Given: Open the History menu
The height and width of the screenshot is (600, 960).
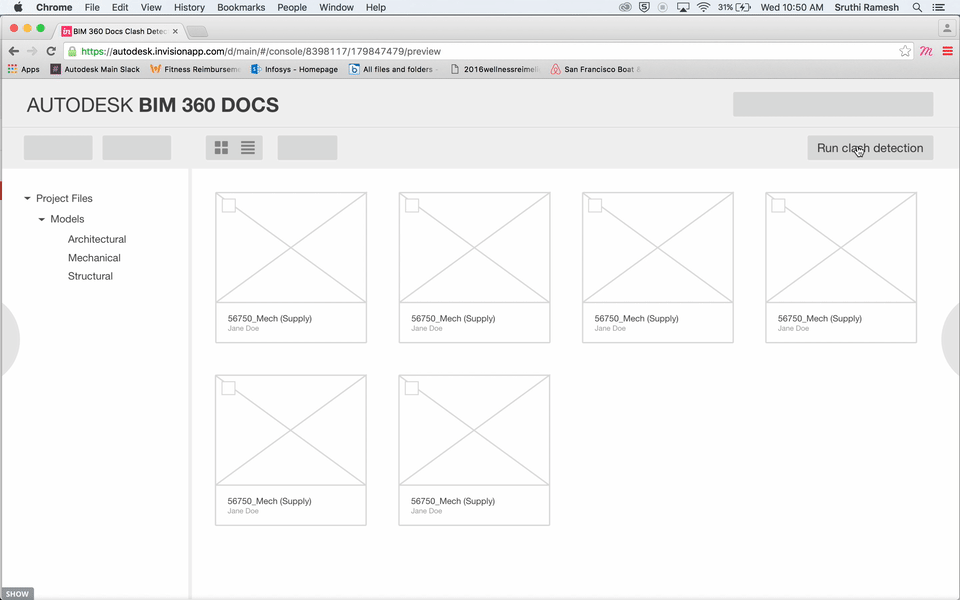Looking at the screenshot, I should tap(189, 7).
